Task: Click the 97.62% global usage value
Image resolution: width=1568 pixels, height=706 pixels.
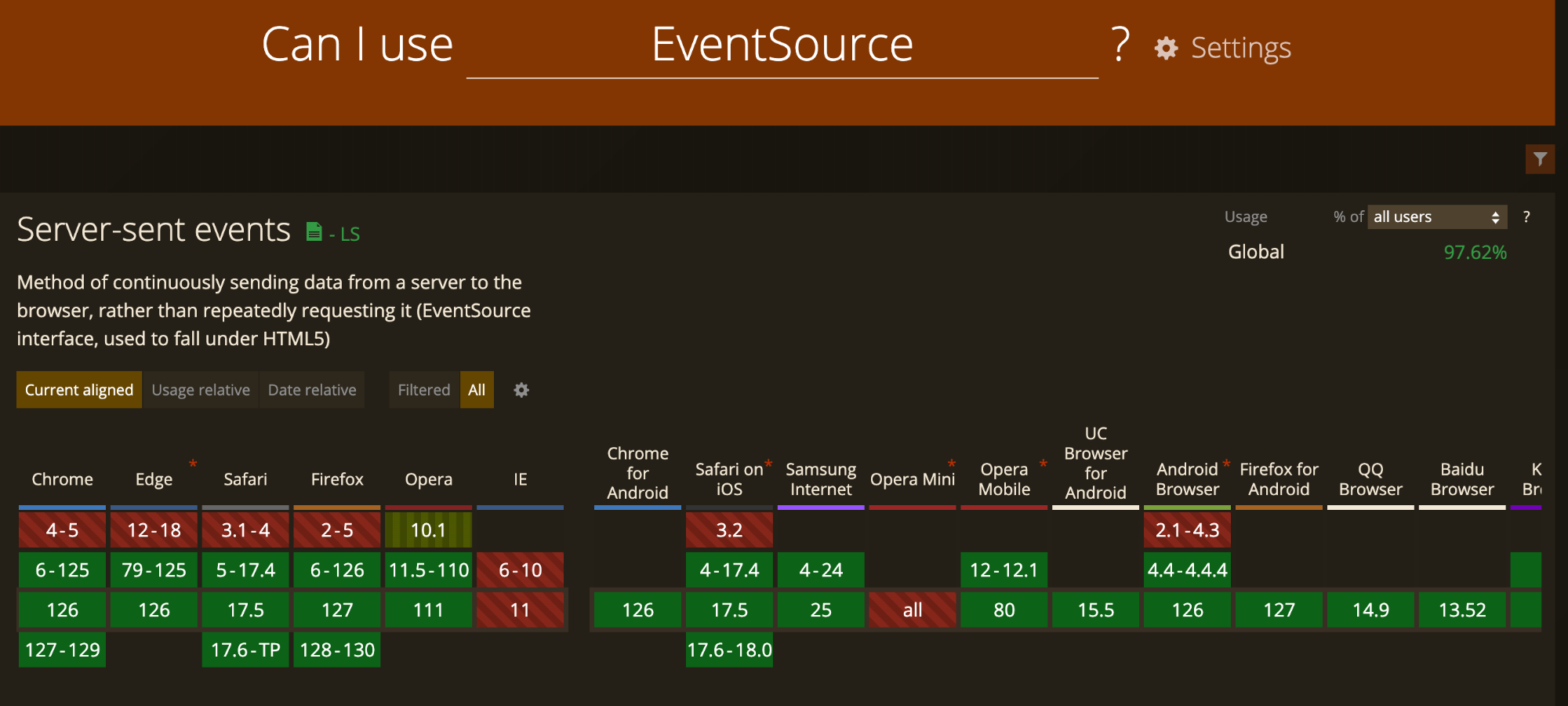Action: pos(1475,253)
